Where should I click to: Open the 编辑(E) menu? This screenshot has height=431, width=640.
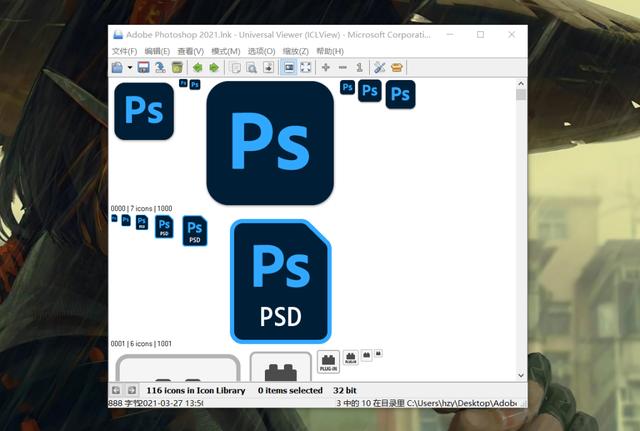(x=157, y=51)
